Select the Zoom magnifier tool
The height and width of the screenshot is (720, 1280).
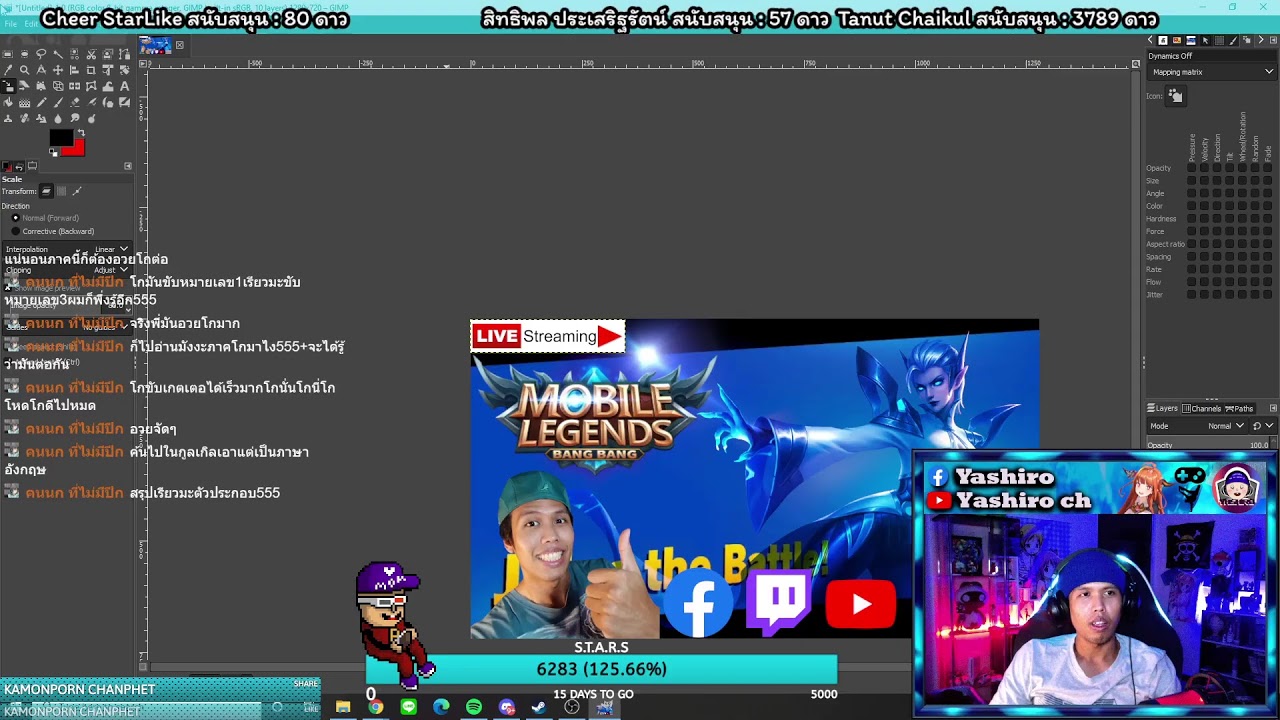tap(24, 70)
